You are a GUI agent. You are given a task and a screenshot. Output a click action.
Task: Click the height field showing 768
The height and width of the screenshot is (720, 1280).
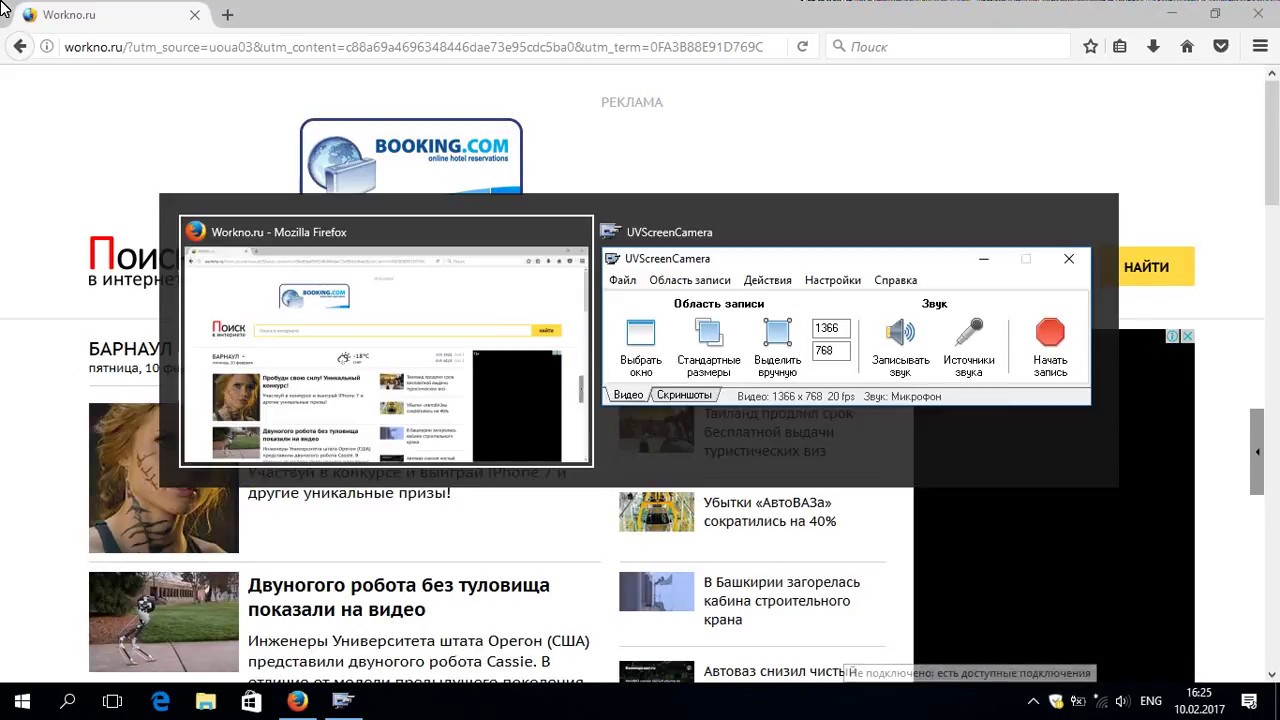click(x=831, y=351)
